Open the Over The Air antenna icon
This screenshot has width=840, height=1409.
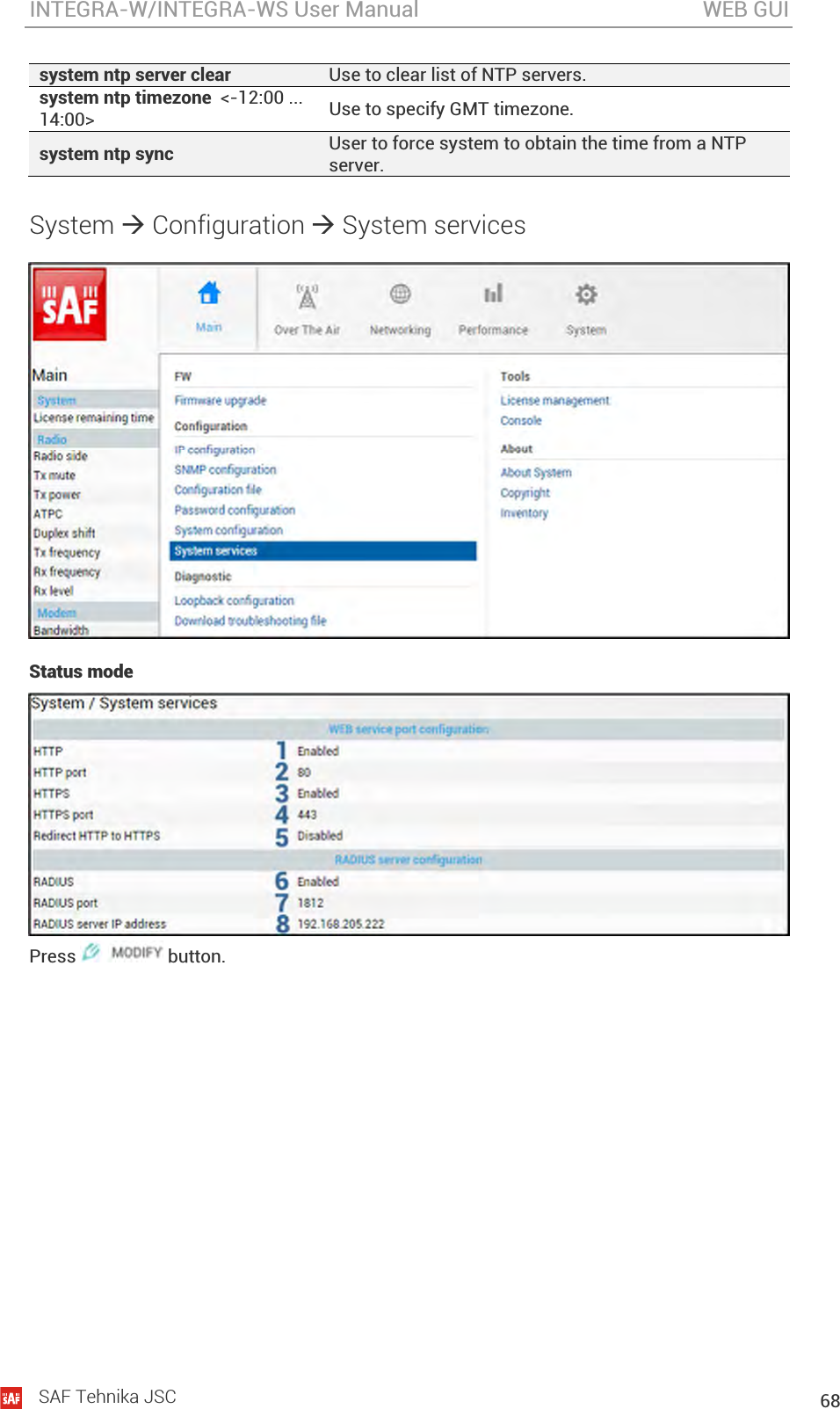307,296
